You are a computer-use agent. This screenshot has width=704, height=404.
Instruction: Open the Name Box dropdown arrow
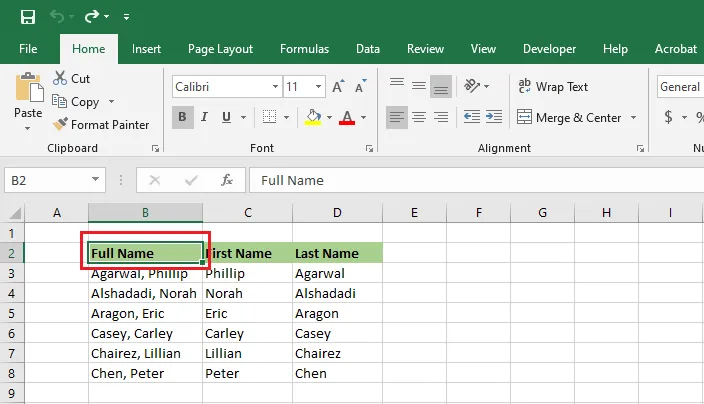click(x=95, y=180)
